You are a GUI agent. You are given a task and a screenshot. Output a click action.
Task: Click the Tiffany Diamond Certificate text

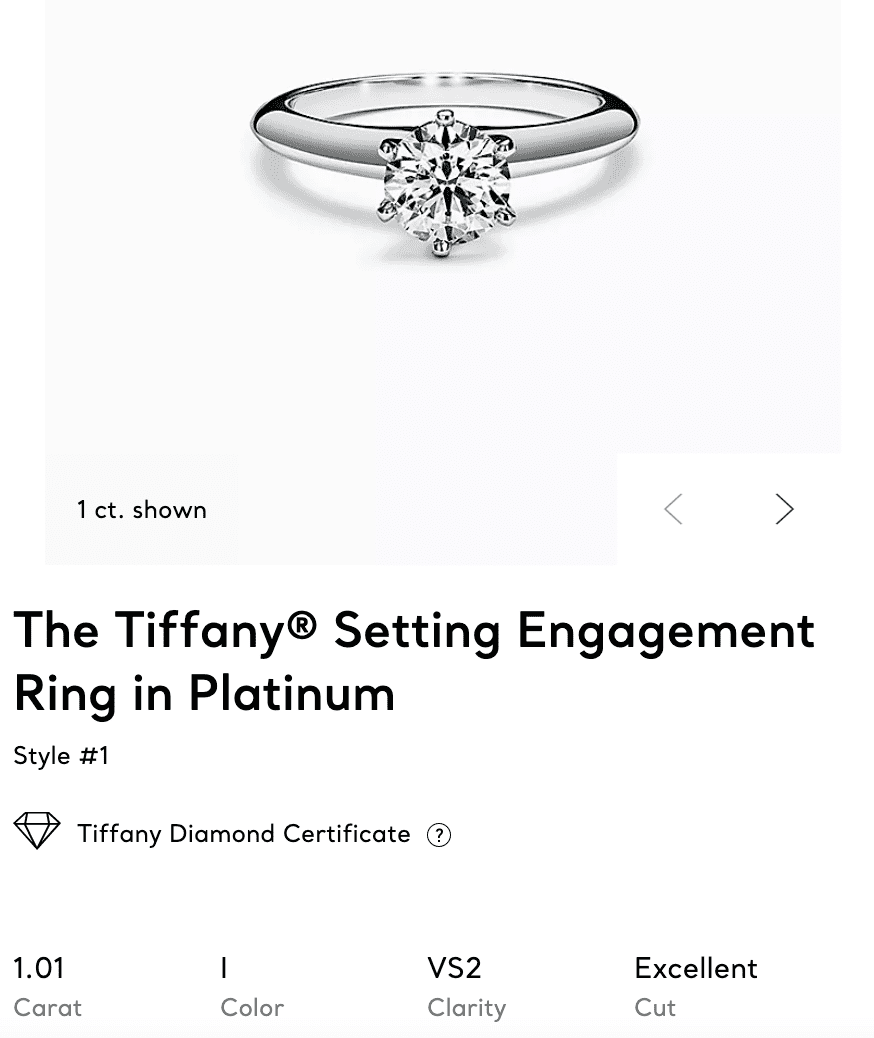coord(244,834)
